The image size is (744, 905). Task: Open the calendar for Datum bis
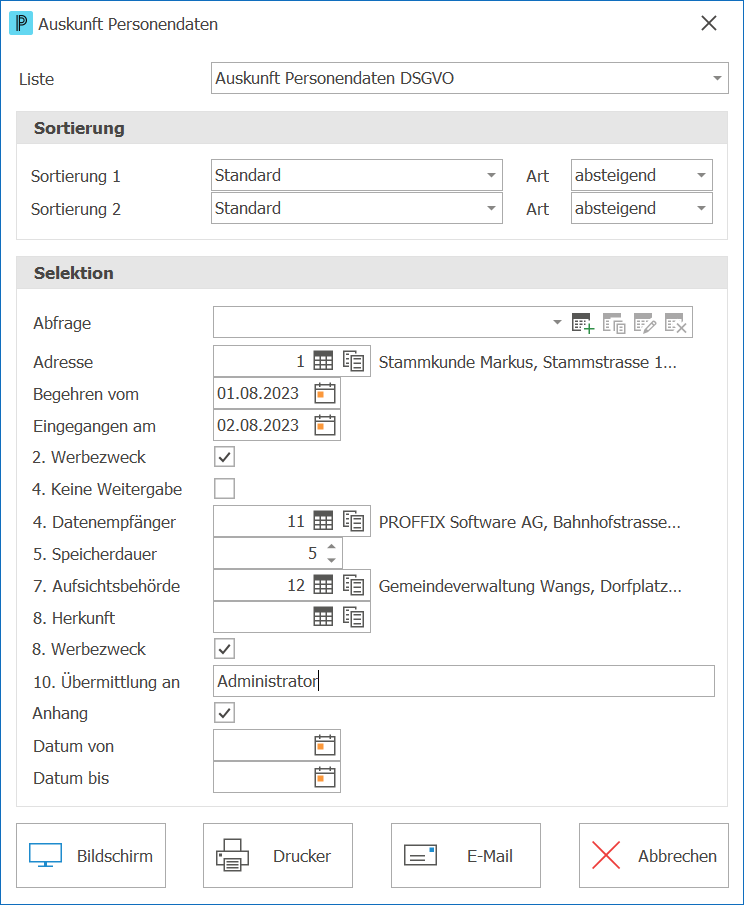tap(325, 777)
